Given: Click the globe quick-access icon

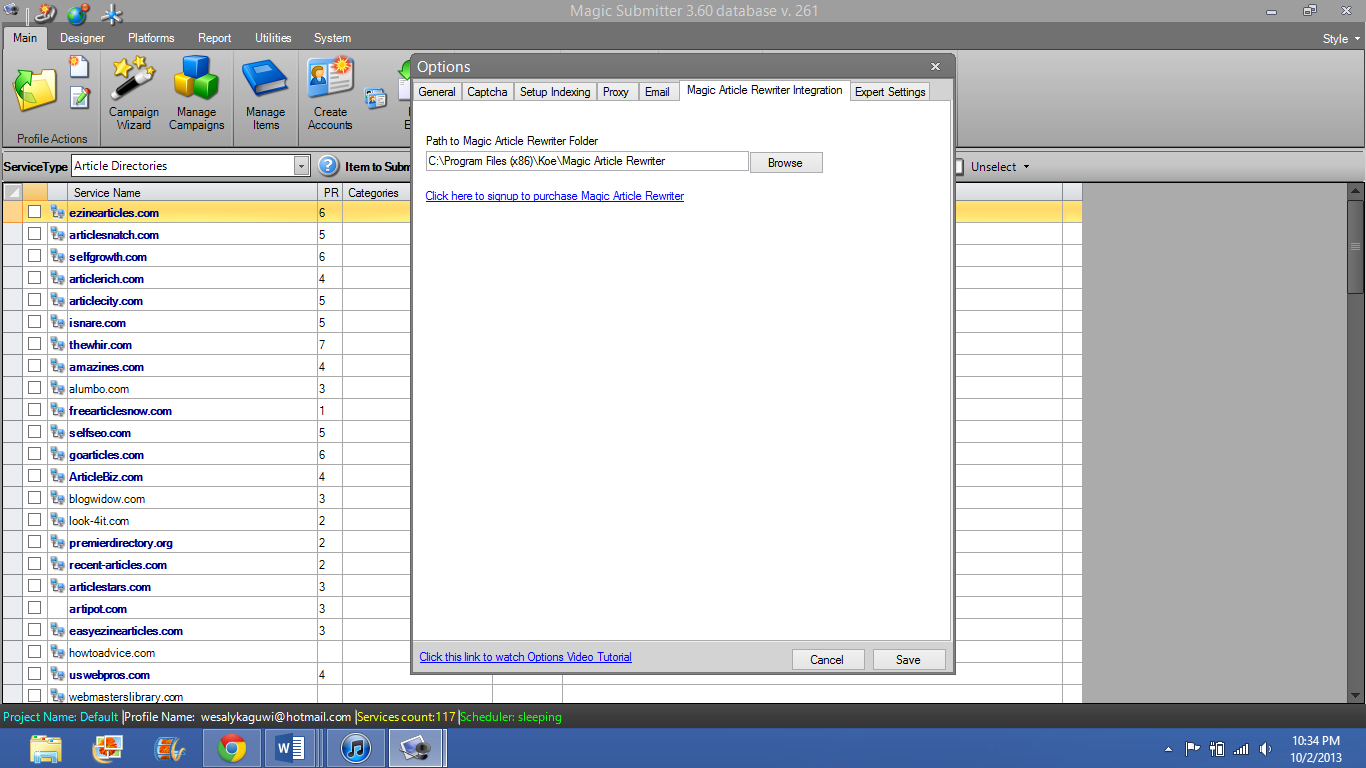Looking at the screenshot, I should pyautogui.click(x=78, y=14).
